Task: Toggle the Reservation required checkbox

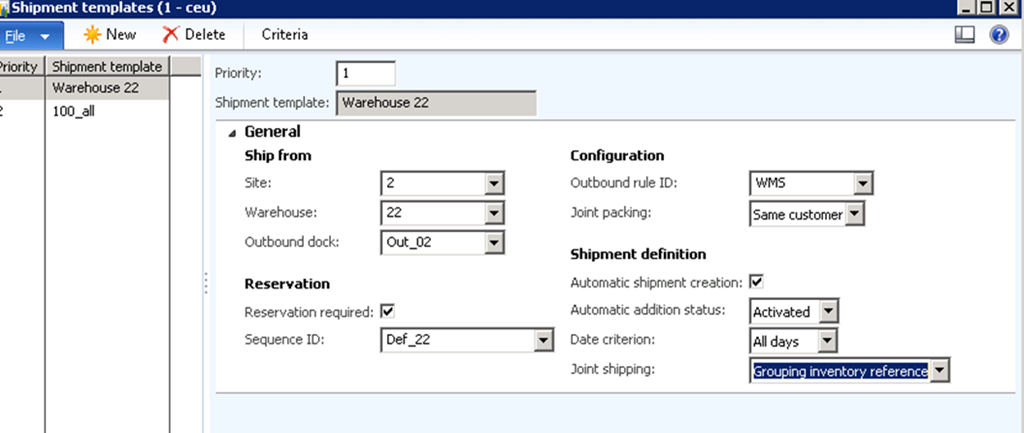Action: pos(387,310)
